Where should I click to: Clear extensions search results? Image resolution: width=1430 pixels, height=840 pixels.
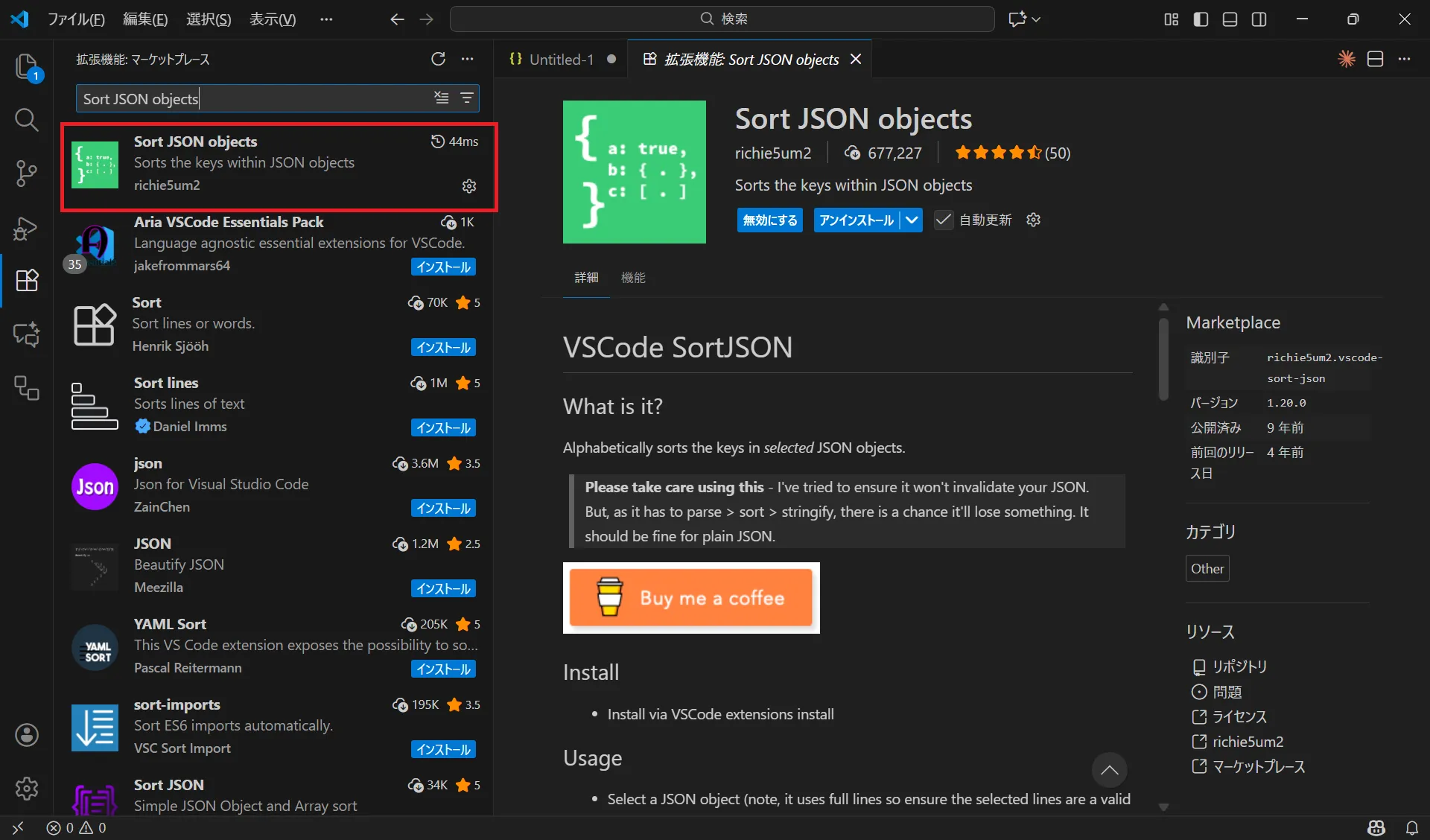pos(442,98)
